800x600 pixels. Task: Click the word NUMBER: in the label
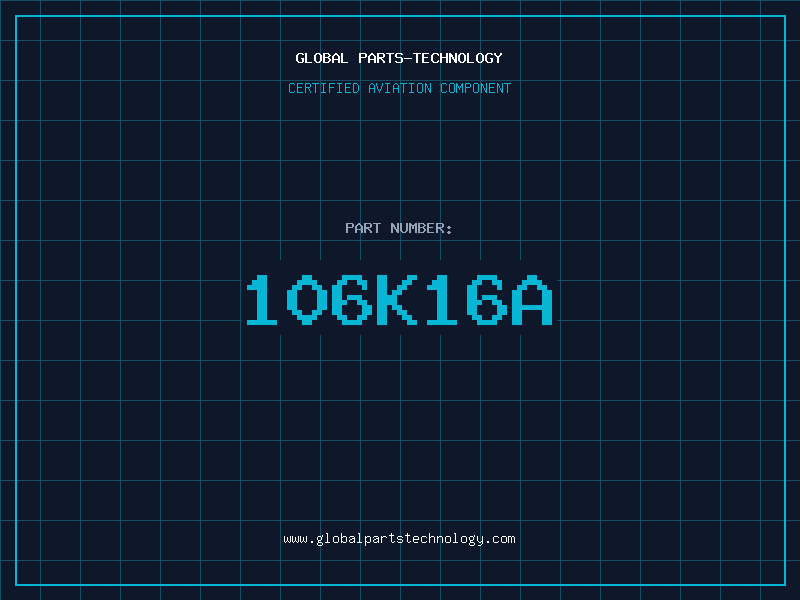(422, 229)
